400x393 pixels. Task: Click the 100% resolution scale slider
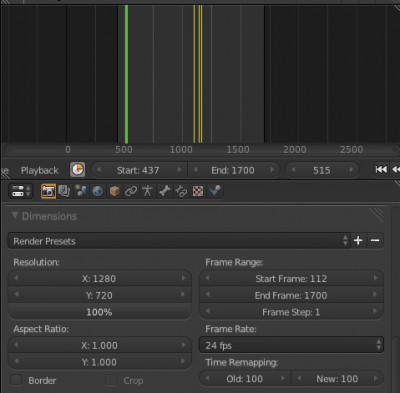coord(99,312)
